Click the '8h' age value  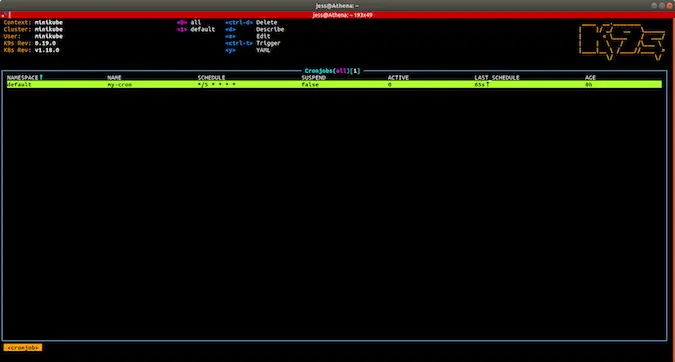[588, 85]
